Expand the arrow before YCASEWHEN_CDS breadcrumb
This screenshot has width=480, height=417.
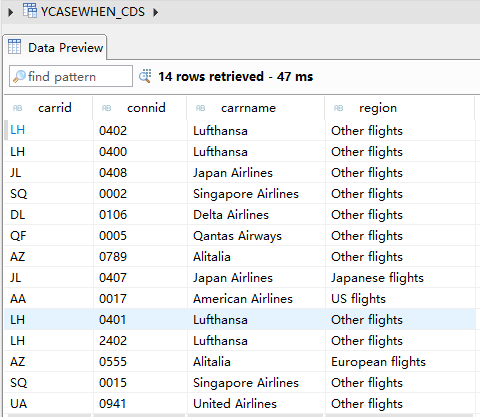click(x=11, y=13)
